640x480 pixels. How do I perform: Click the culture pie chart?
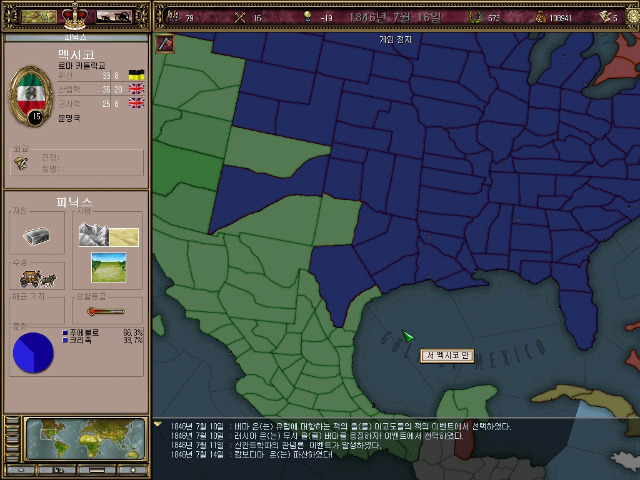click(x=33, y=353)
